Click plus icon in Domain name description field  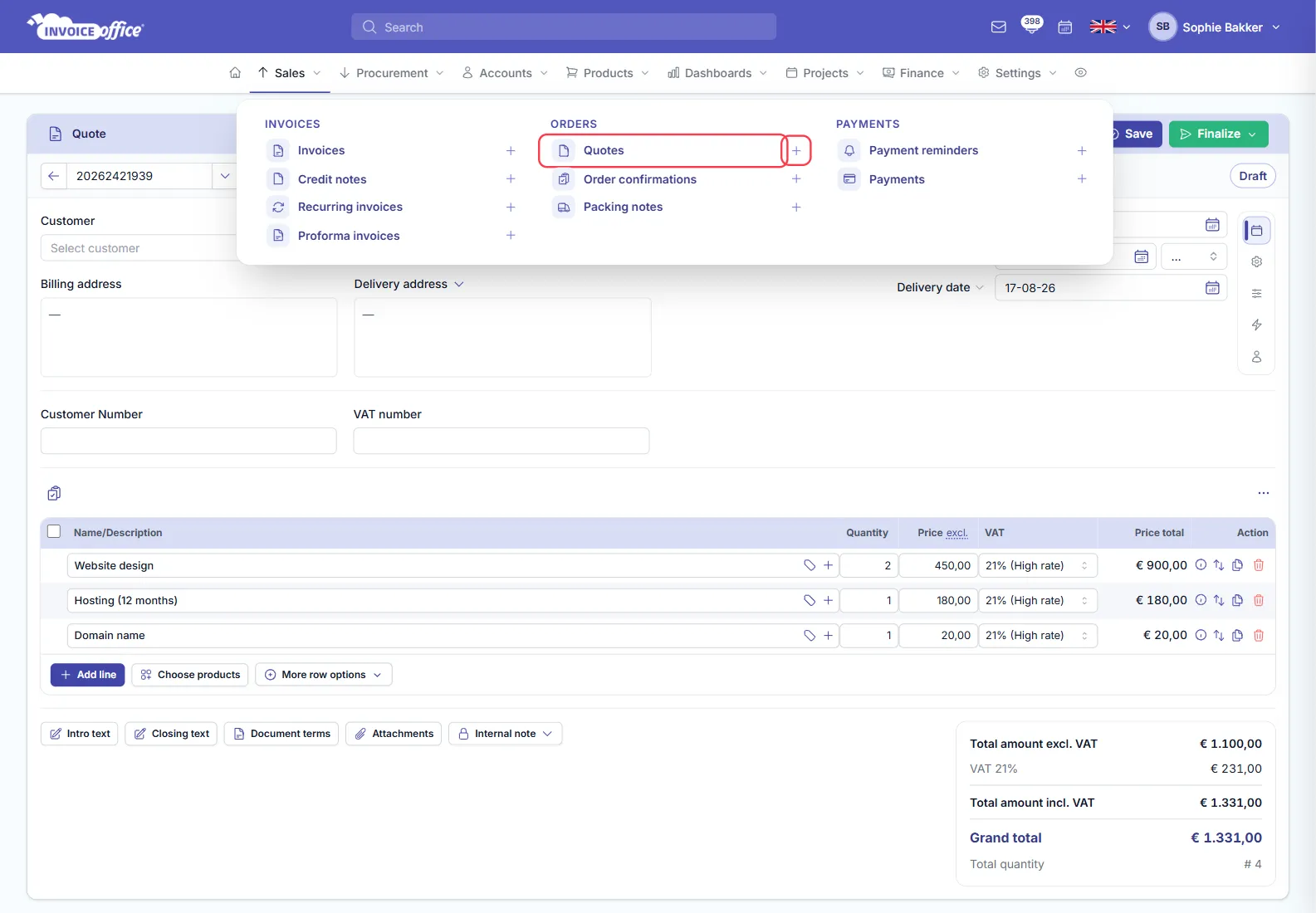tap(828, 636)
